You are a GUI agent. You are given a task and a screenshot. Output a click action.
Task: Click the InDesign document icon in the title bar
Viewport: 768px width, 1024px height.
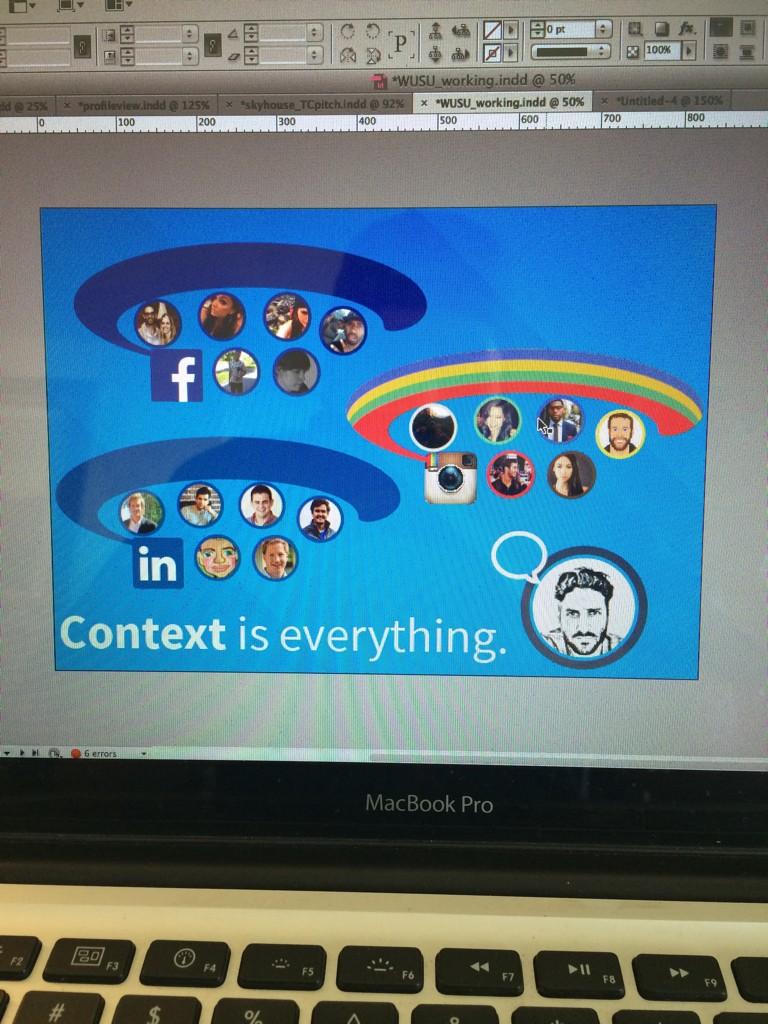[x=379, y=82]
